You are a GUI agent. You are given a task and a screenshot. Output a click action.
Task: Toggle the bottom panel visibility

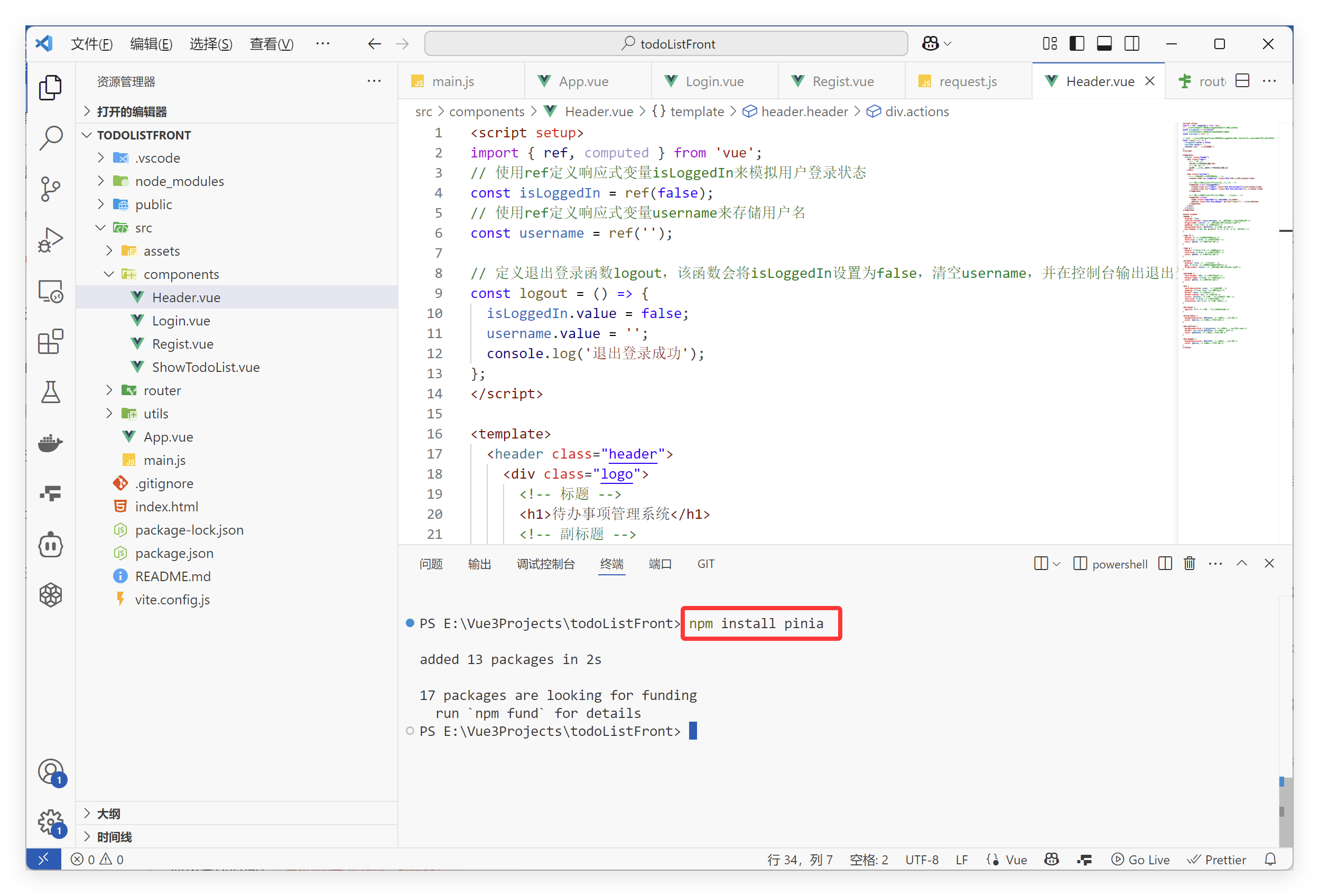1104,44
